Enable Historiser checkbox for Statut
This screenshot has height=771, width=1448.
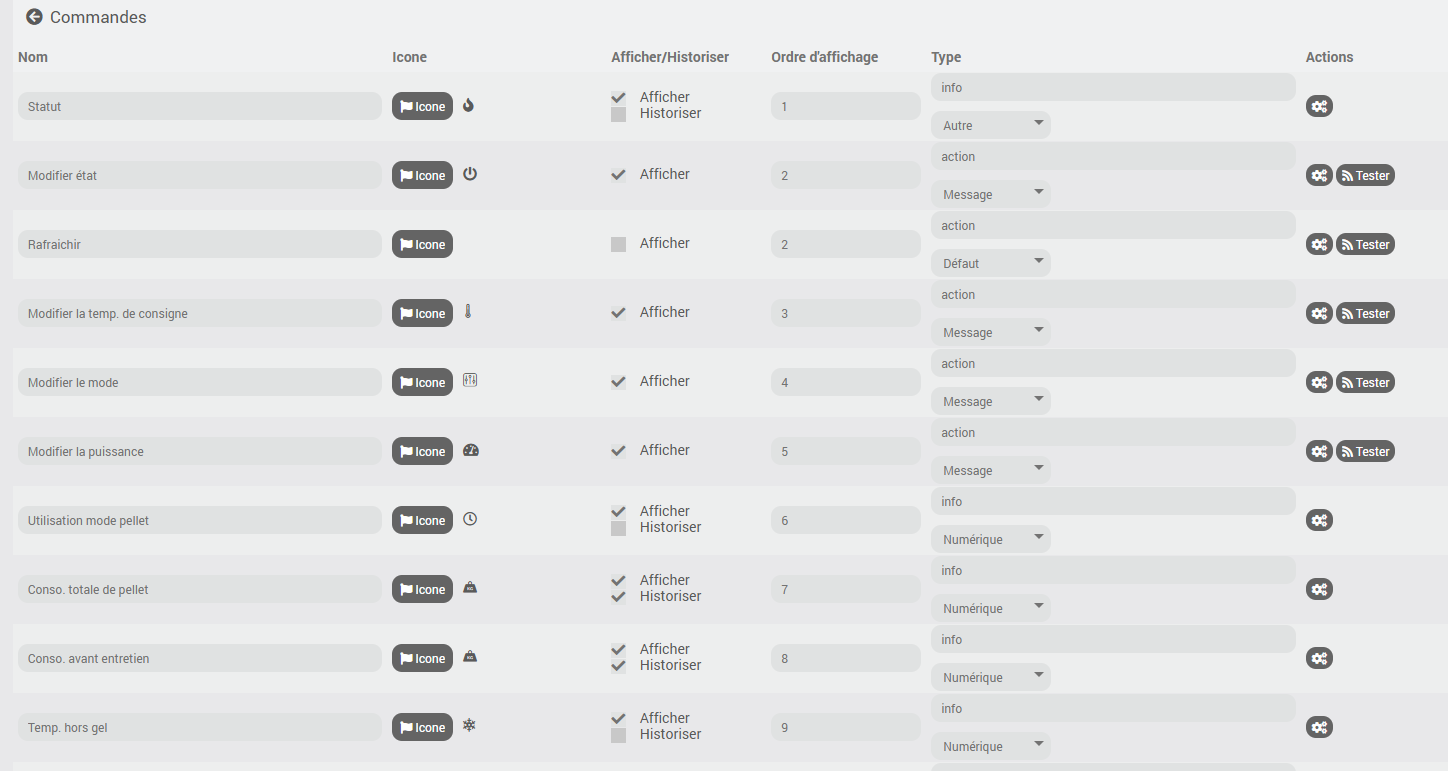pos(619,114)
